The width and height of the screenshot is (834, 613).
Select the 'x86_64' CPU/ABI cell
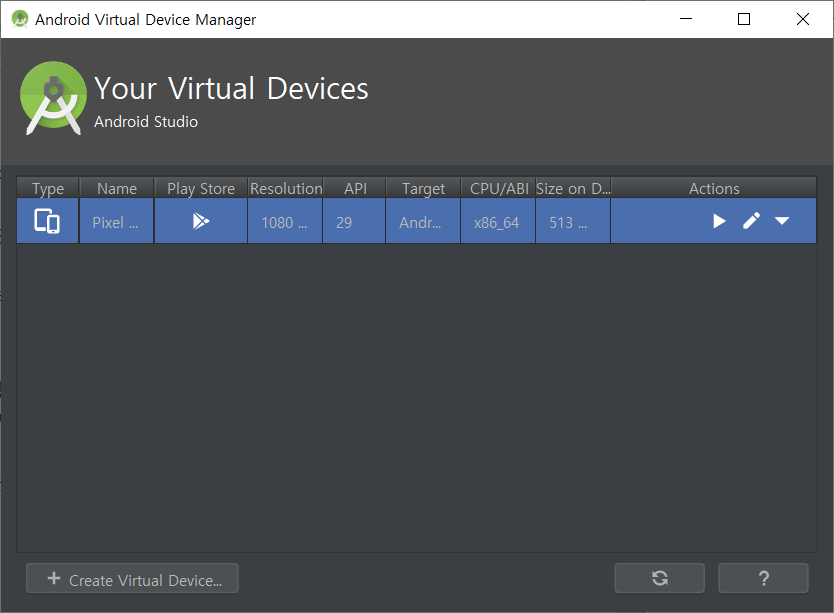click(x=498, y=221)
